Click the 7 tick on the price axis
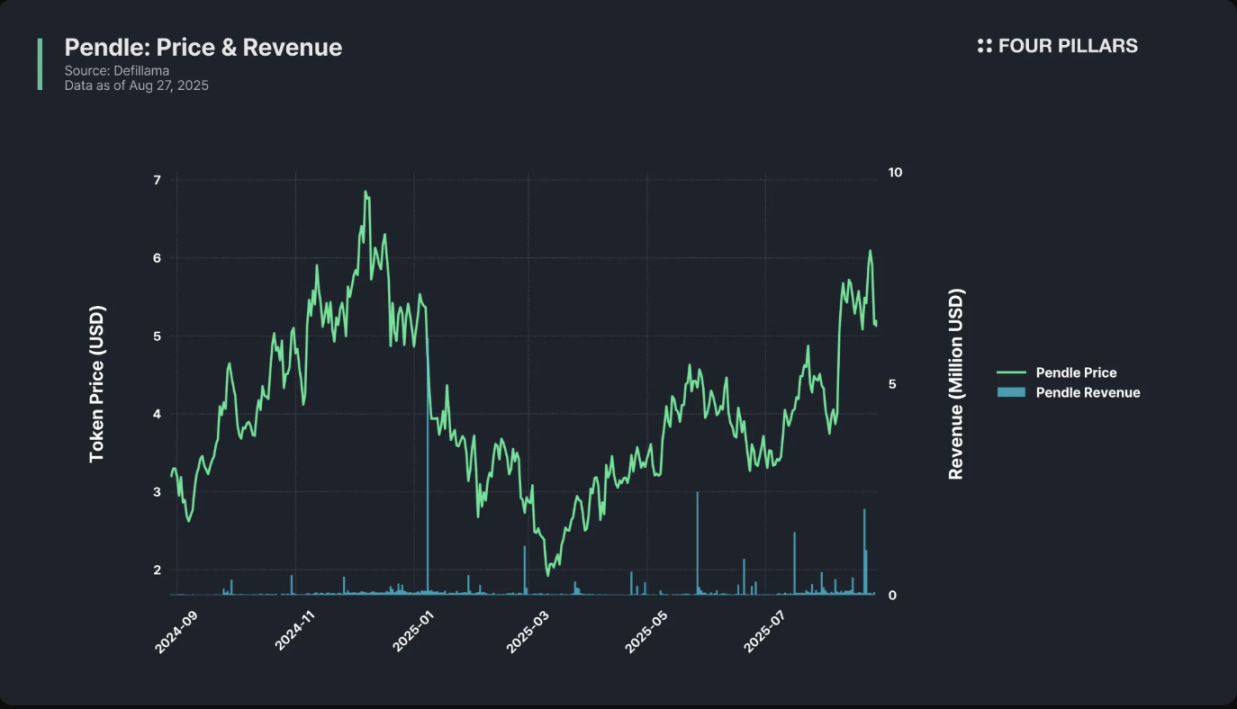The image size is (1237, 709). click(x=156, y=180)
